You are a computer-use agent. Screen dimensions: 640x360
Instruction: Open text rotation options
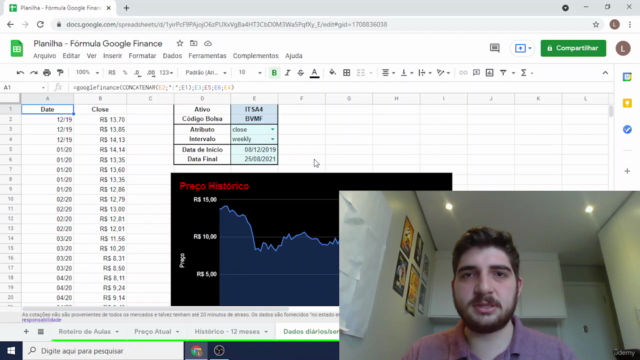(443, 73)
